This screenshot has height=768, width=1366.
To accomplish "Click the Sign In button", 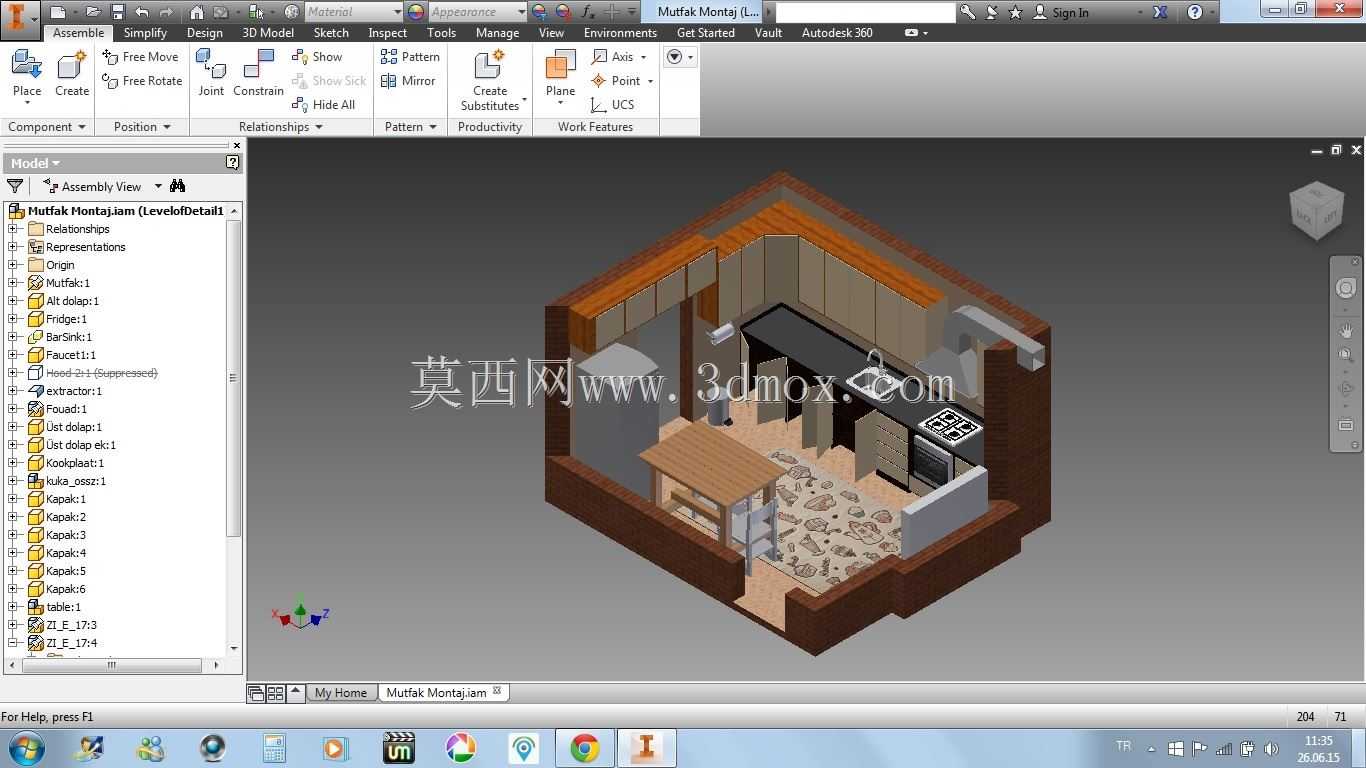I will click(1061, 12).
